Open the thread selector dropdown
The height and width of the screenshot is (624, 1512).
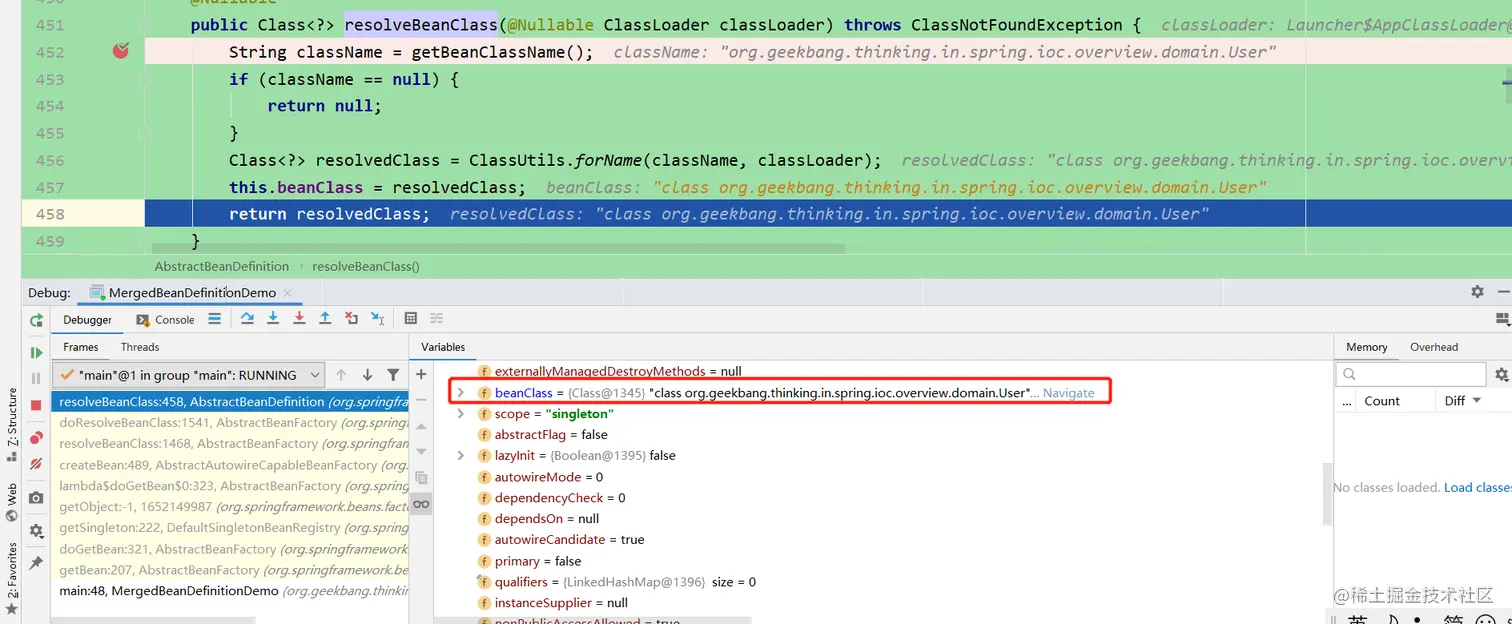tap(188, 375)
